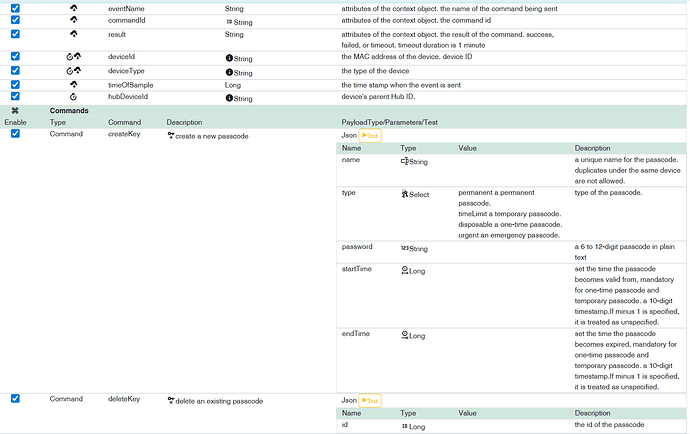Click the upload icon in eventName row
690x434 pixels.
click(x=74, y=8)
